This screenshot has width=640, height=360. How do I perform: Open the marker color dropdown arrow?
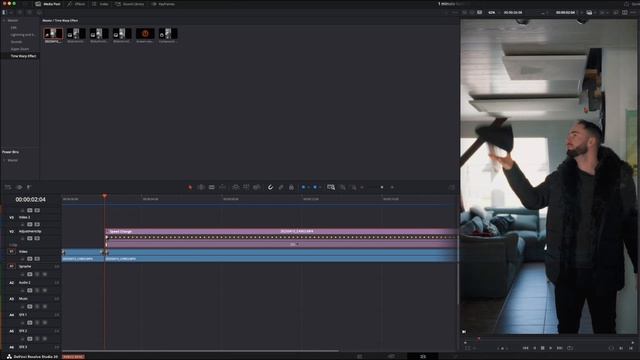[320, 187]
